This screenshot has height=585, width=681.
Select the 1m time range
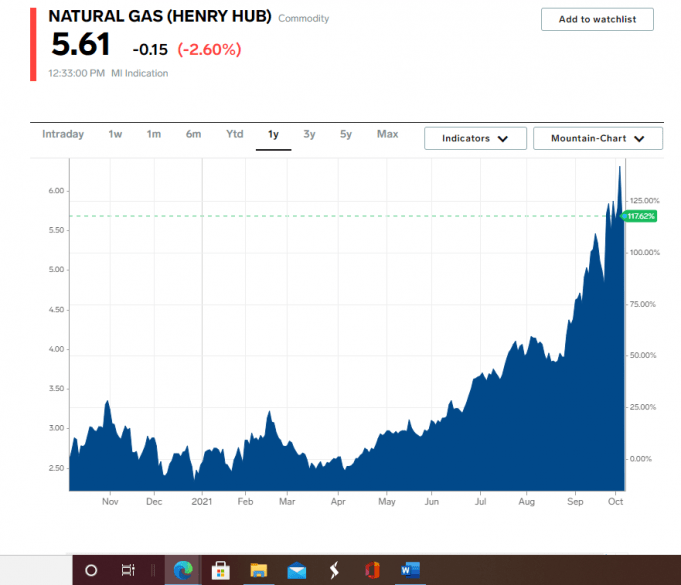point(154,134)
